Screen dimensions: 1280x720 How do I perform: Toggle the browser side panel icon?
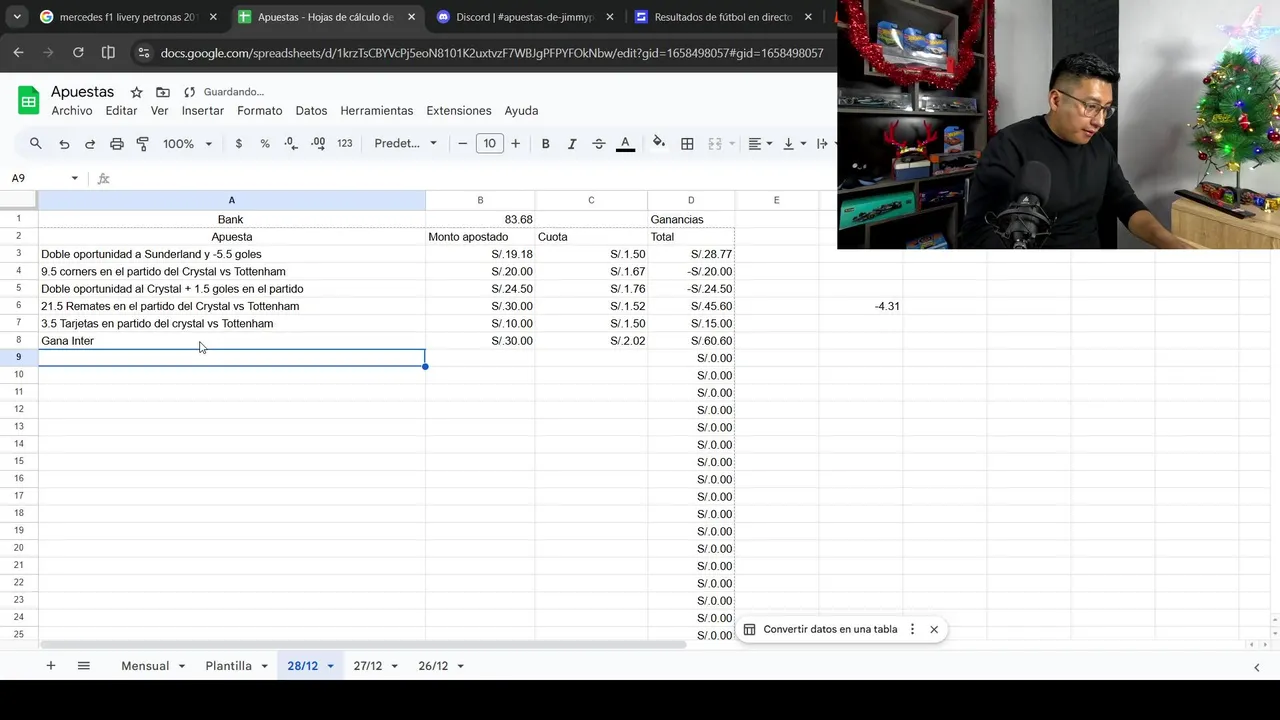click(x=108, y=52)
